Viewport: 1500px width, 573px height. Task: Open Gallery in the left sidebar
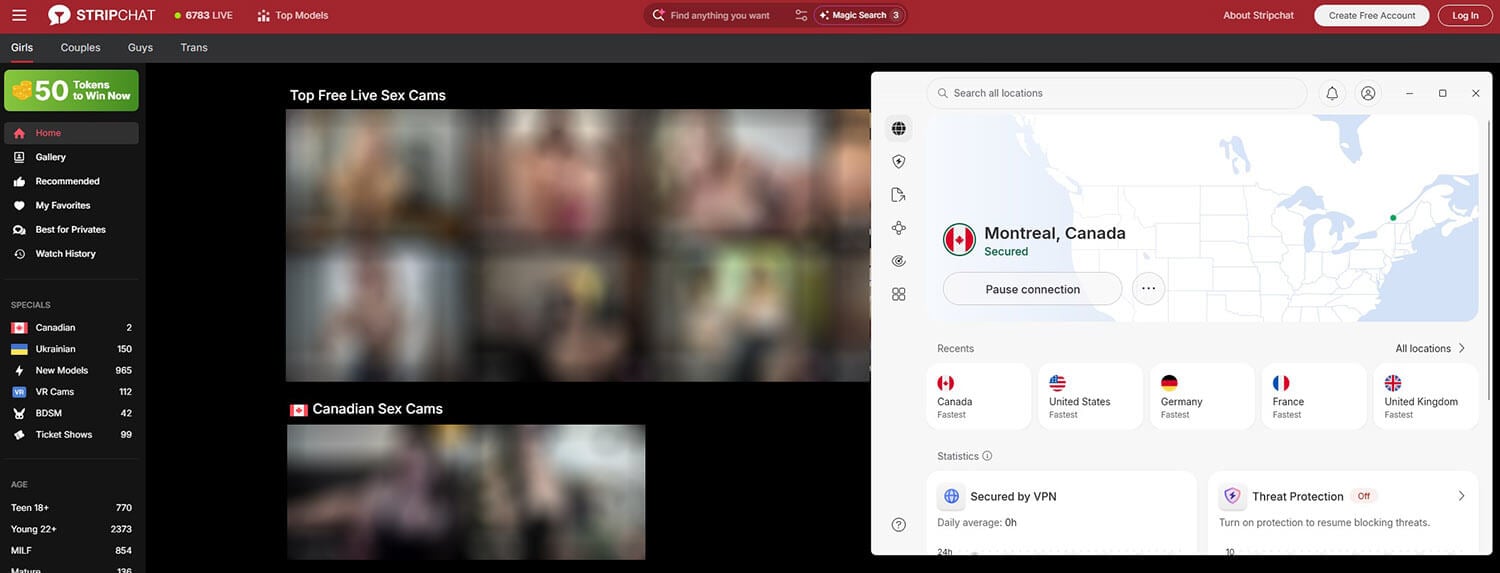point(71,157)
